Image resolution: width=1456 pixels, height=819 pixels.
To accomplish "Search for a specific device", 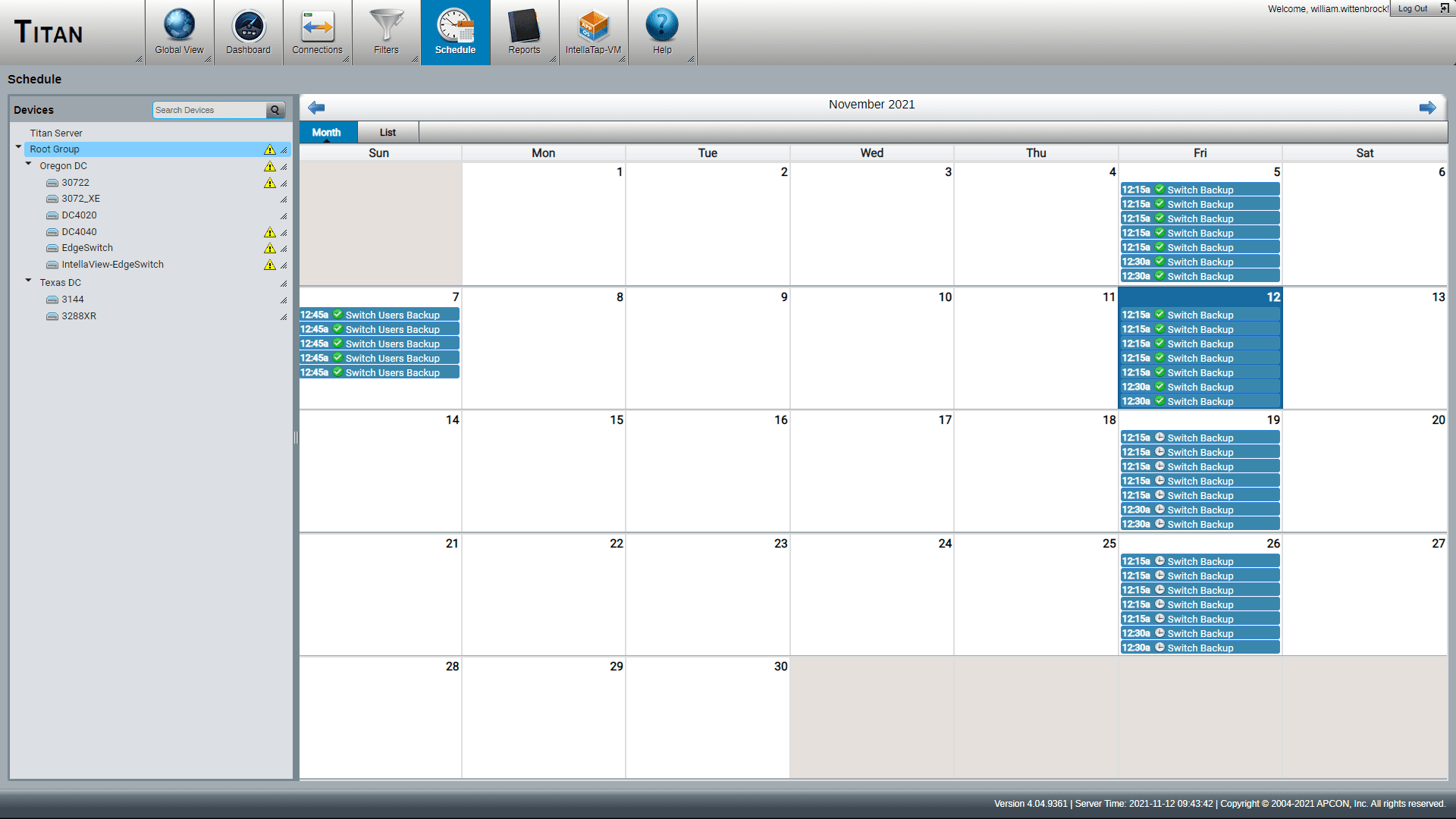I will (209, 109).
